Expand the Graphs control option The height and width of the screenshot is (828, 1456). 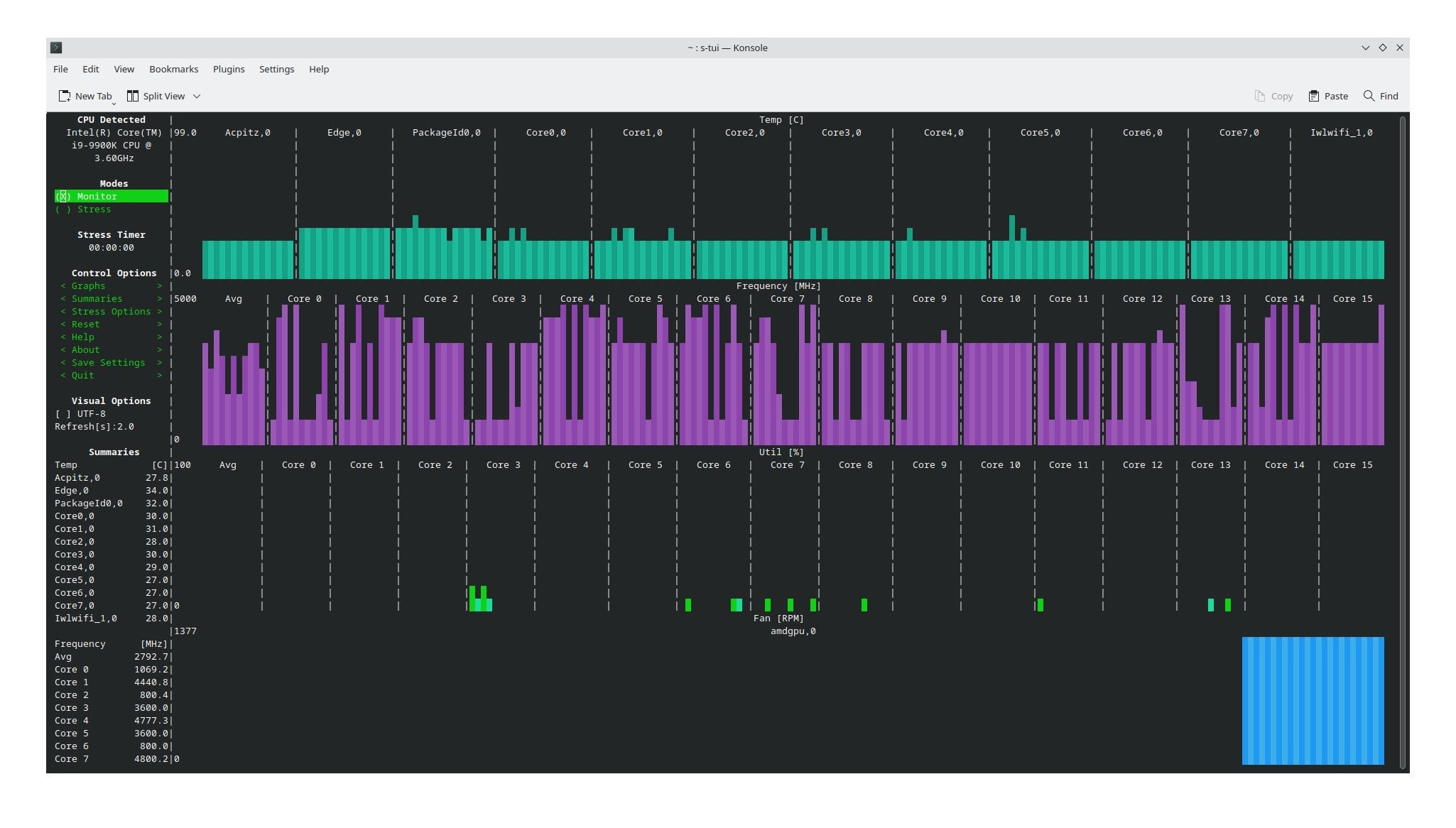pos(111,286)
